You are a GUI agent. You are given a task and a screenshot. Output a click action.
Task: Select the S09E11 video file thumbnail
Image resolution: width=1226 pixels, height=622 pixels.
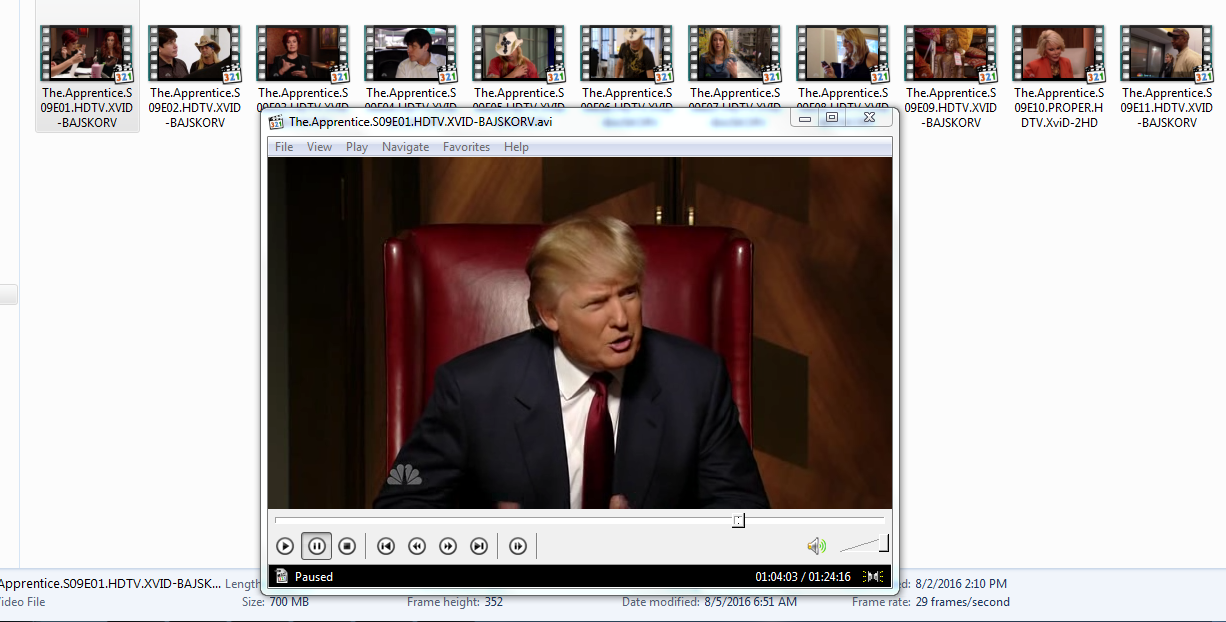tap(1167, 54)
